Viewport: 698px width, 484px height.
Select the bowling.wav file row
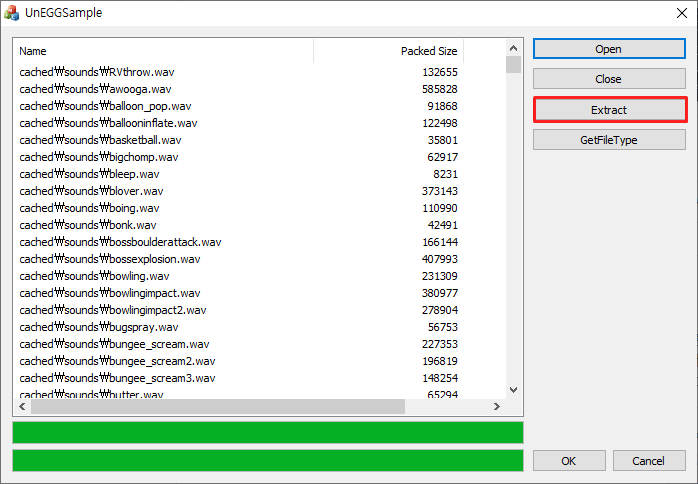tap(238, 276)
